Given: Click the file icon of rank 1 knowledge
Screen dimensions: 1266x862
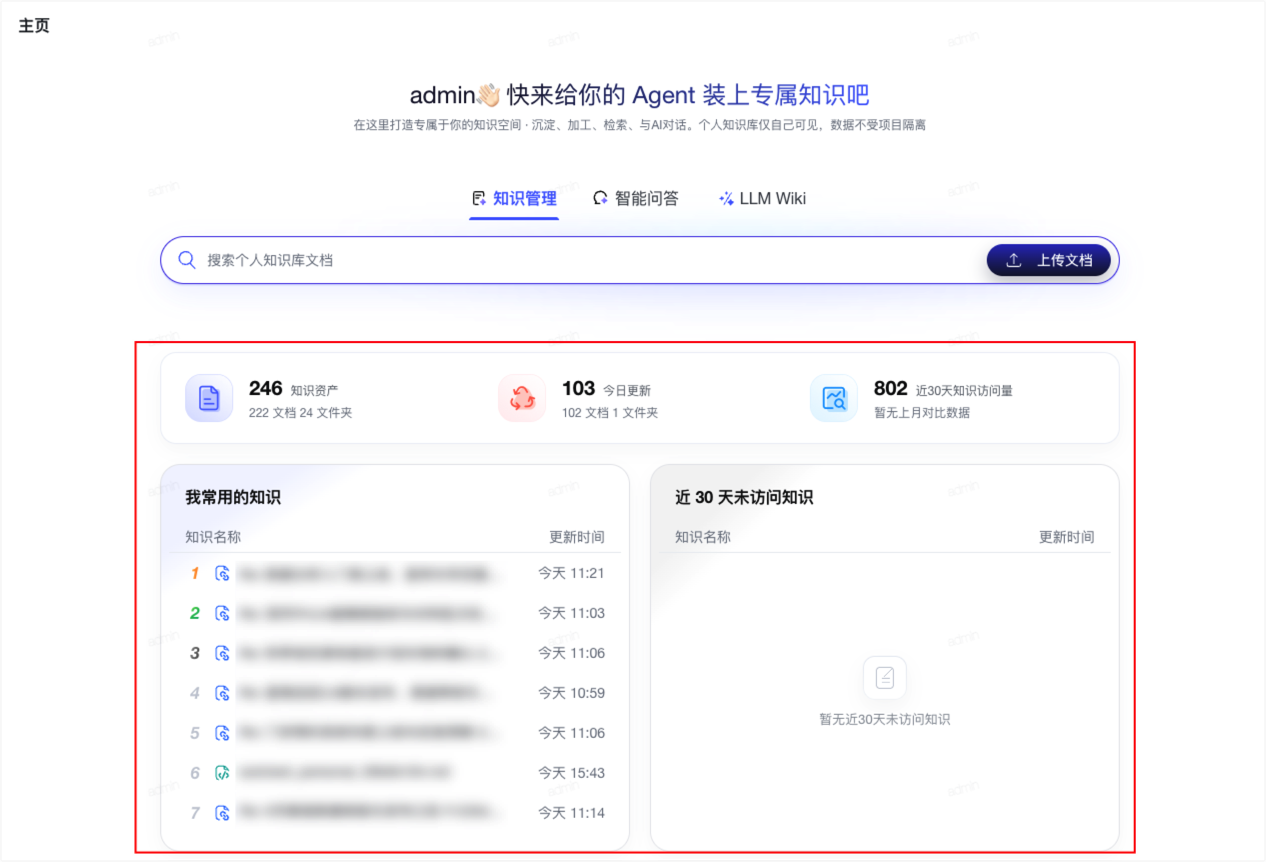Looking at the screenshot, I should pyautogui.click(x=223, y=573).
